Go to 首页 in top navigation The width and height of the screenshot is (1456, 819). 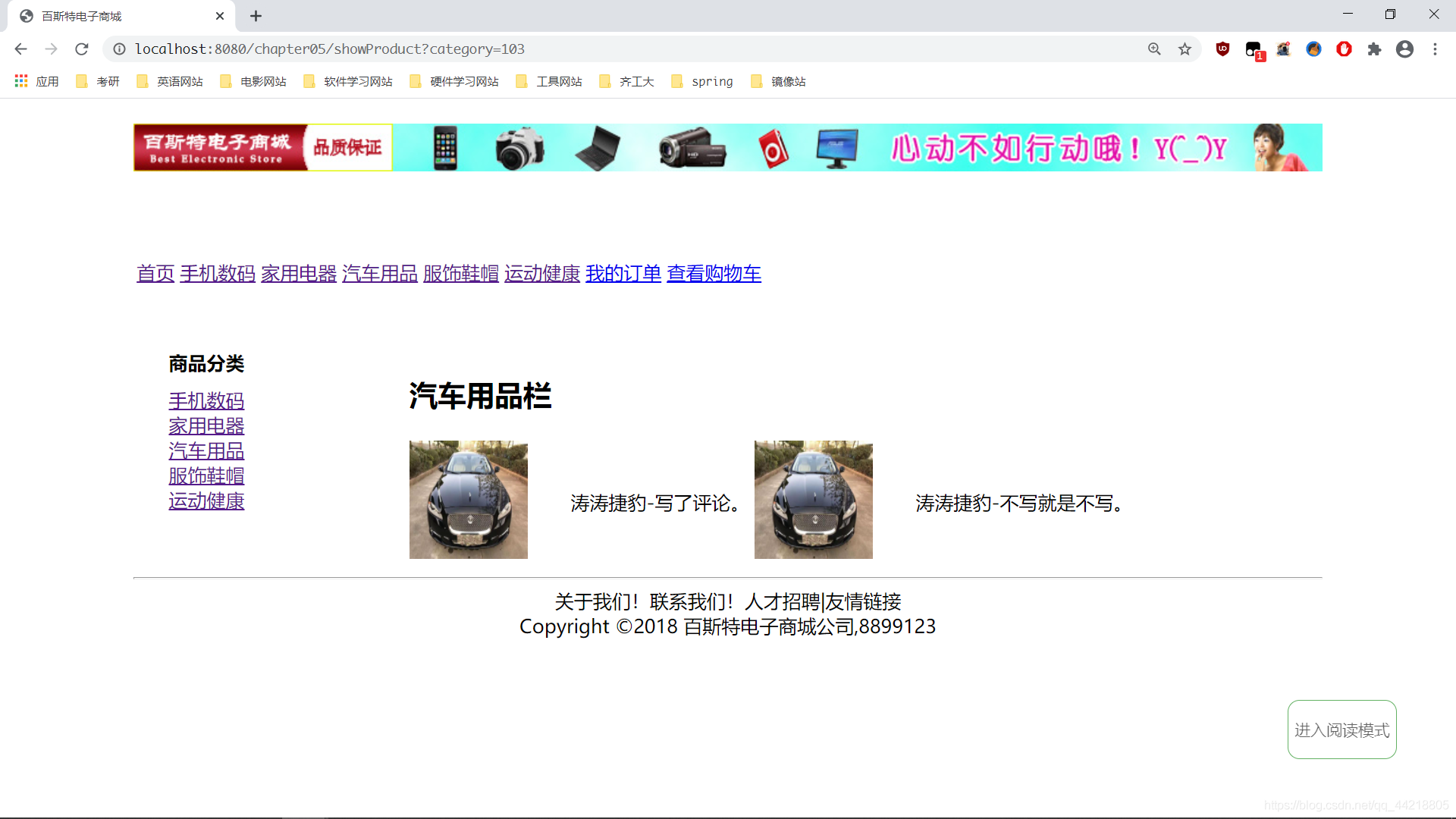155,274
